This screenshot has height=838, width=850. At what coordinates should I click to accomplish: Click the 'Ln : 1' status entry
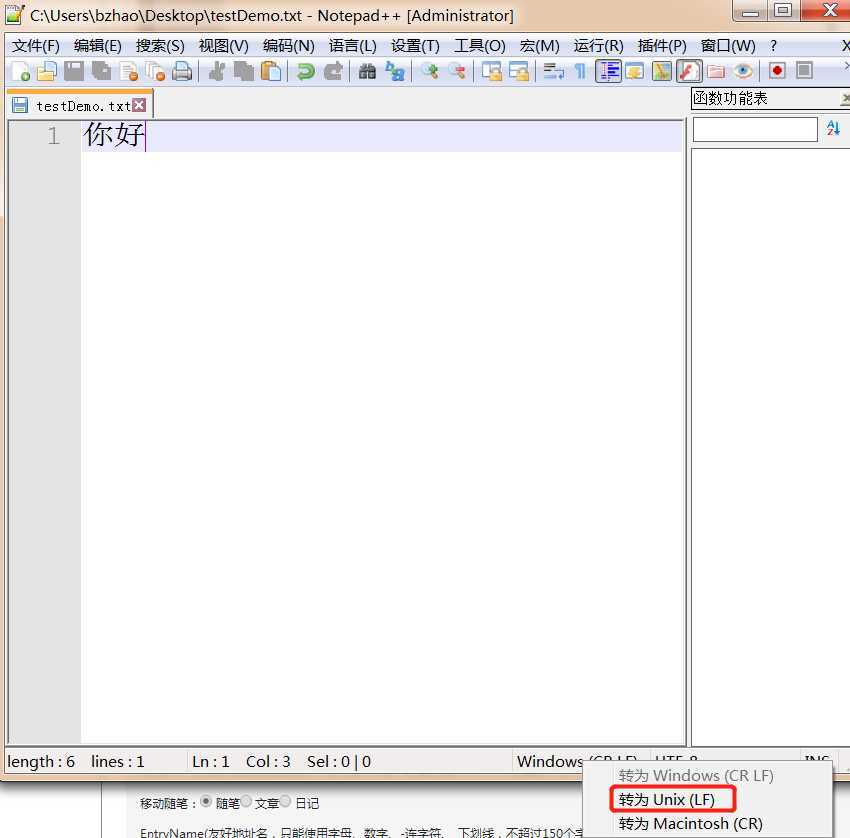click(211, 762)
